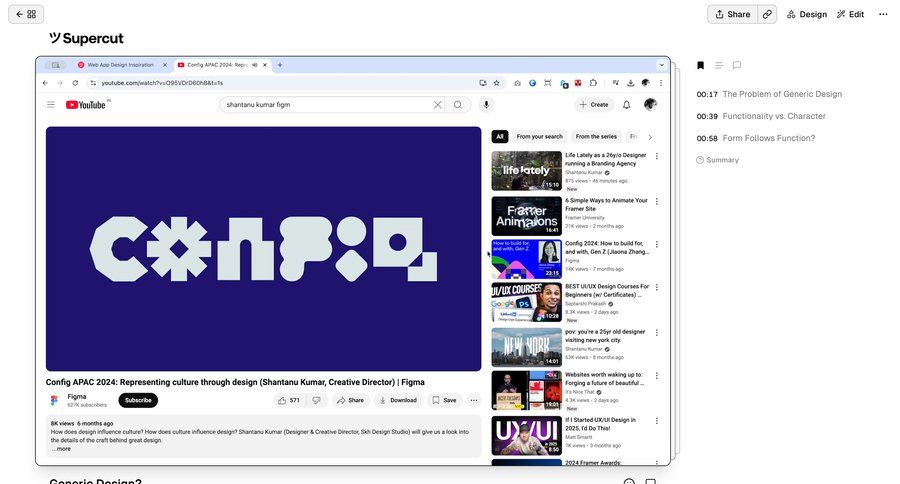This screenshot has width=900, height=484.
Task: Open the Edit option
Action: [851, 14]
